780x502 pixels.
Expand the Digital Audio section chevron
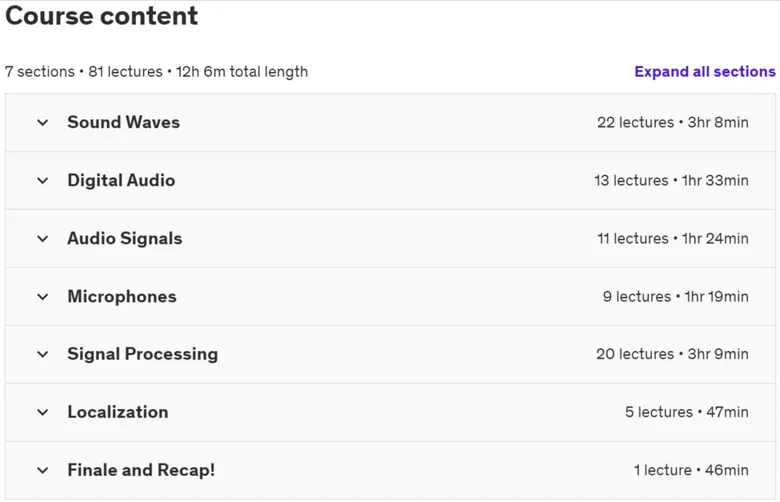point(43,181)
